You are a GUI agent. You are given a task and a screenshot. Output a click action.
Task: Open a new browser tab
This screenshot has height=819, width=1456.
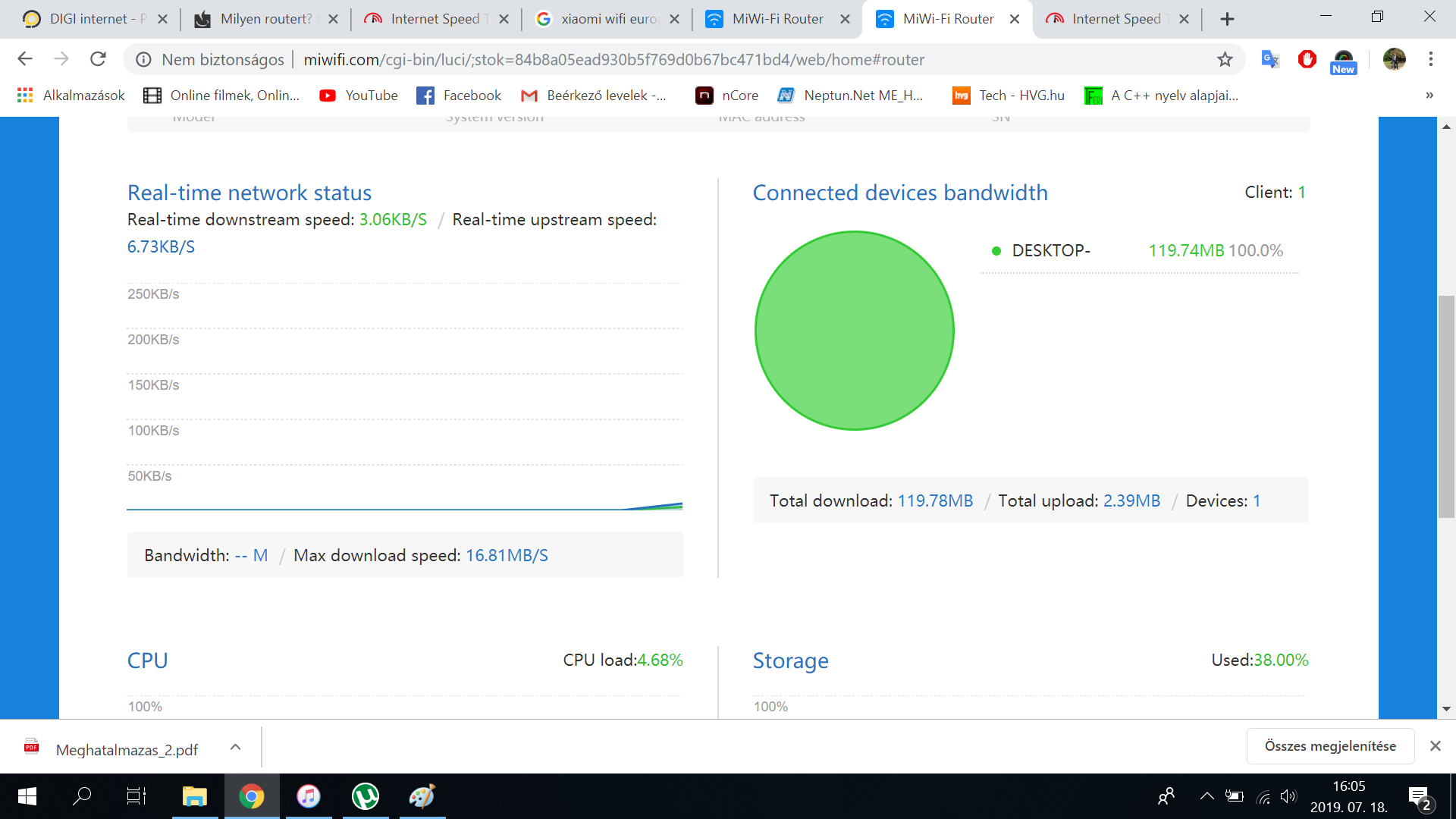tap(1227, 19)
